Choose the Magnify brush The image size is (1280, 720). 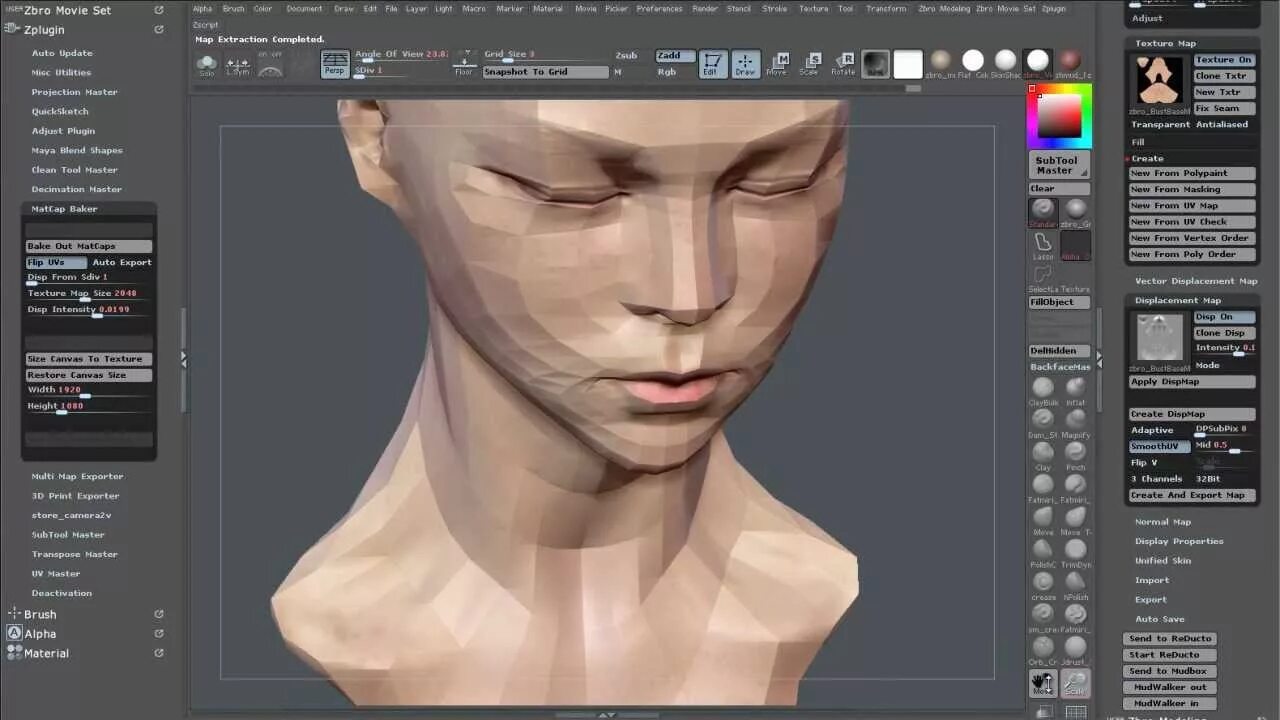(x=1075, y=422)
